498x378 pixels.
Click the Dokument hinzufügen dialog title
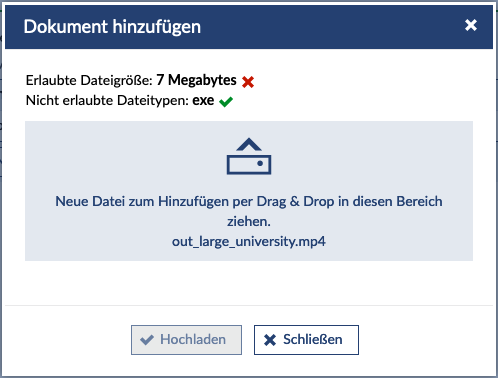pos(112,27)
